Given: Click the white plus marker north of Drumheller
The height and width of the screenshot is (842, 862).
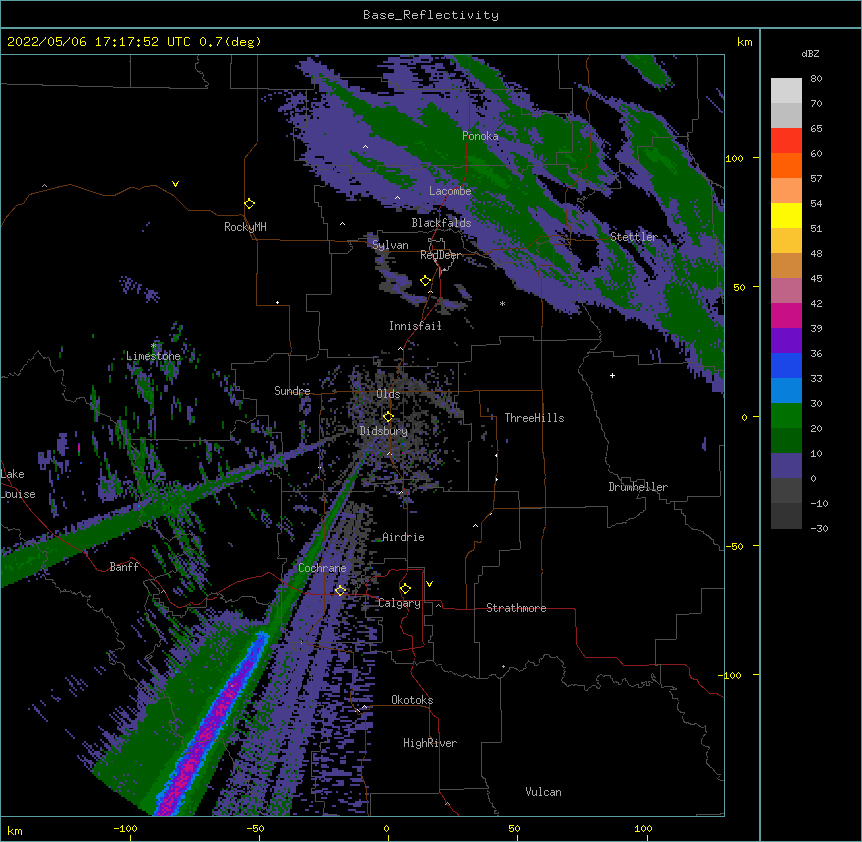Looking at the screenshot, I should [612, 375].
